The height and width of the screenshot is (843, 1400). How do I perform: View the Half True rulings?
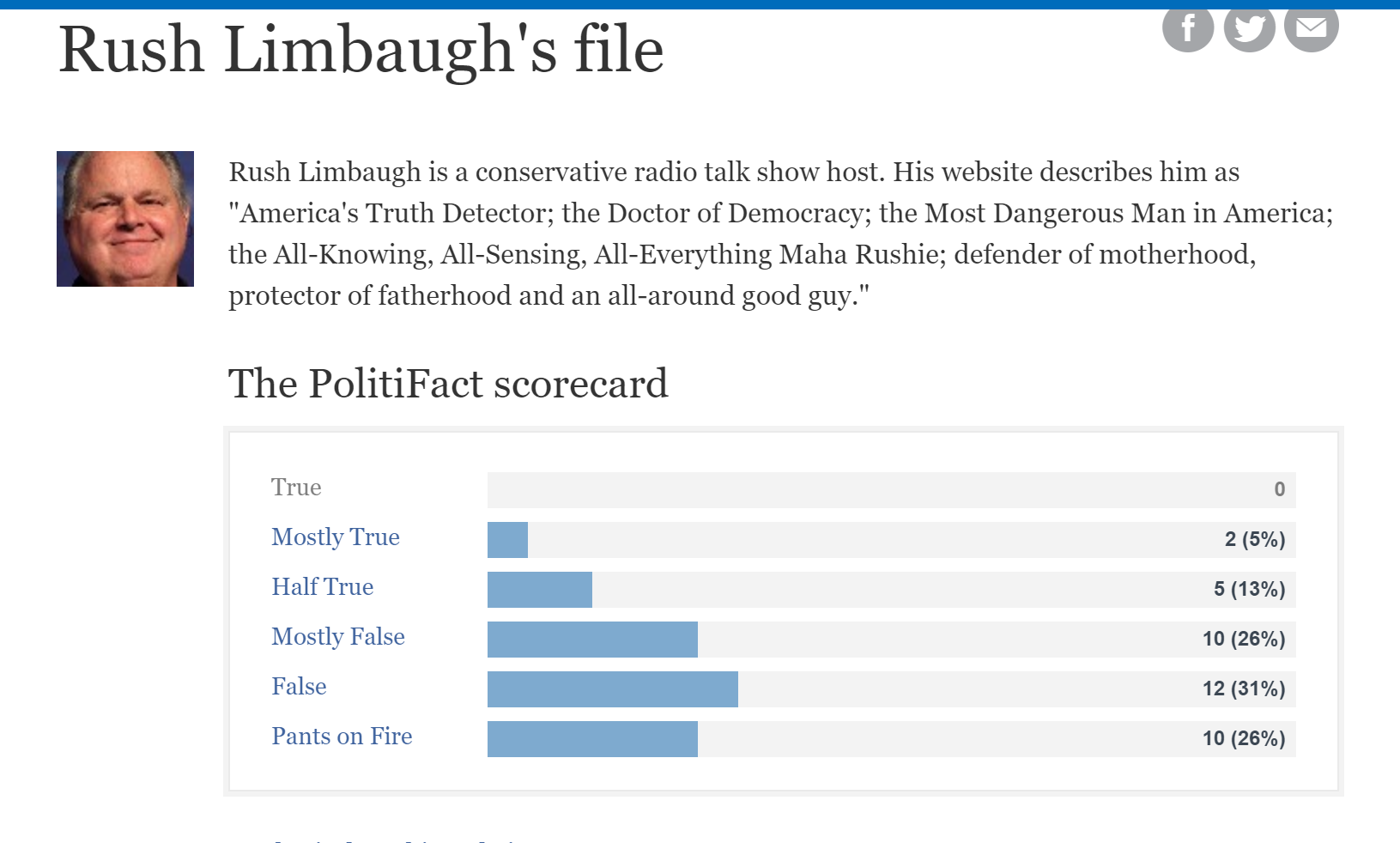point(323,587)
